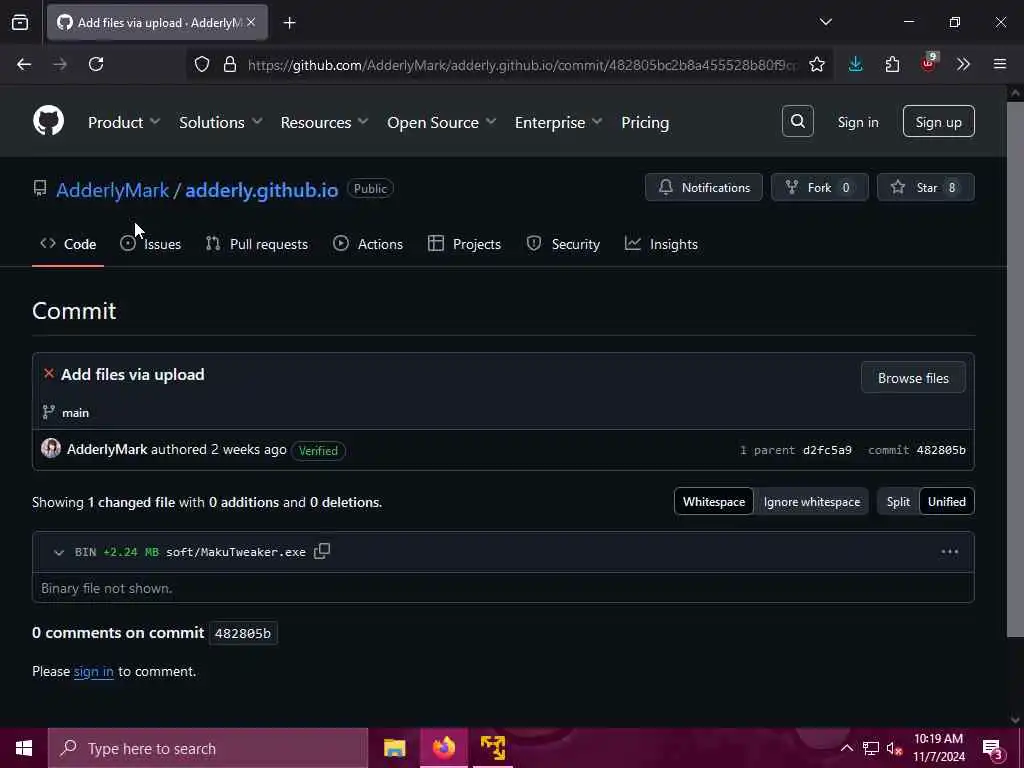
Task: Open the list all tabs dropdown
Action: pos(825,22)
